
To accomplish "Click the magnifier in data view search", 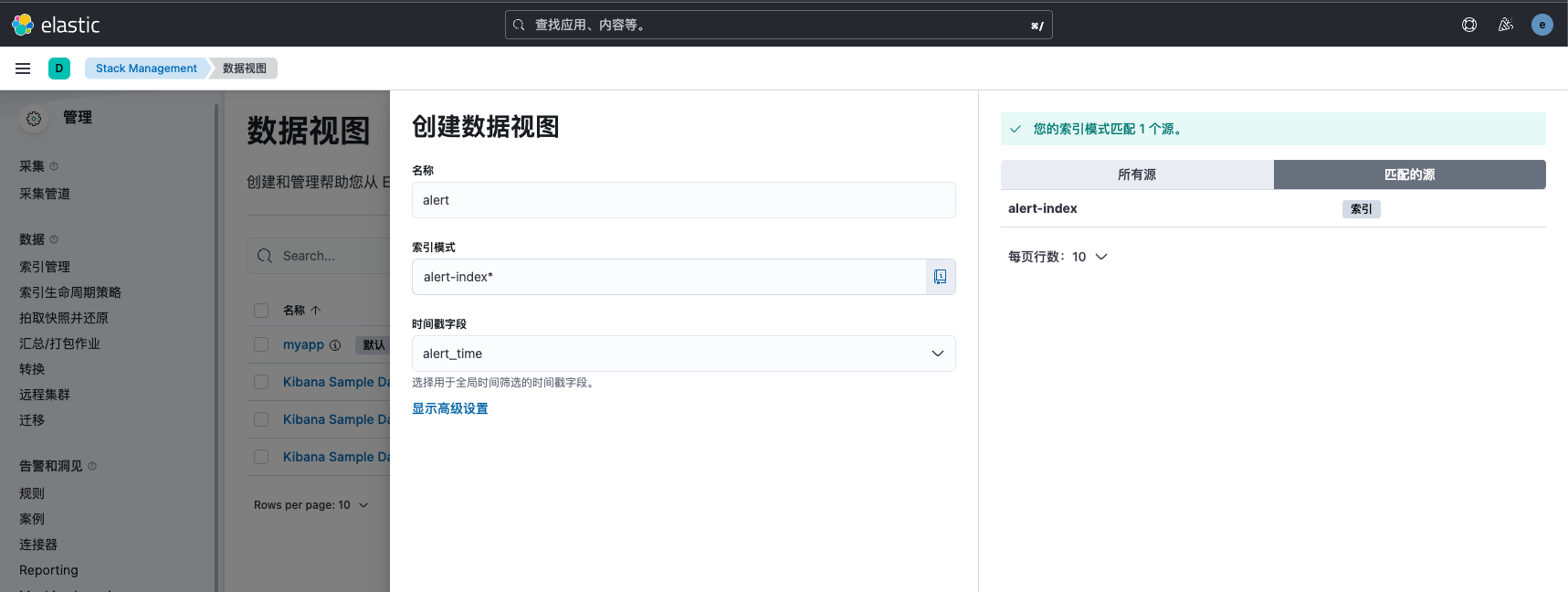I will click(x=265, y=256).
